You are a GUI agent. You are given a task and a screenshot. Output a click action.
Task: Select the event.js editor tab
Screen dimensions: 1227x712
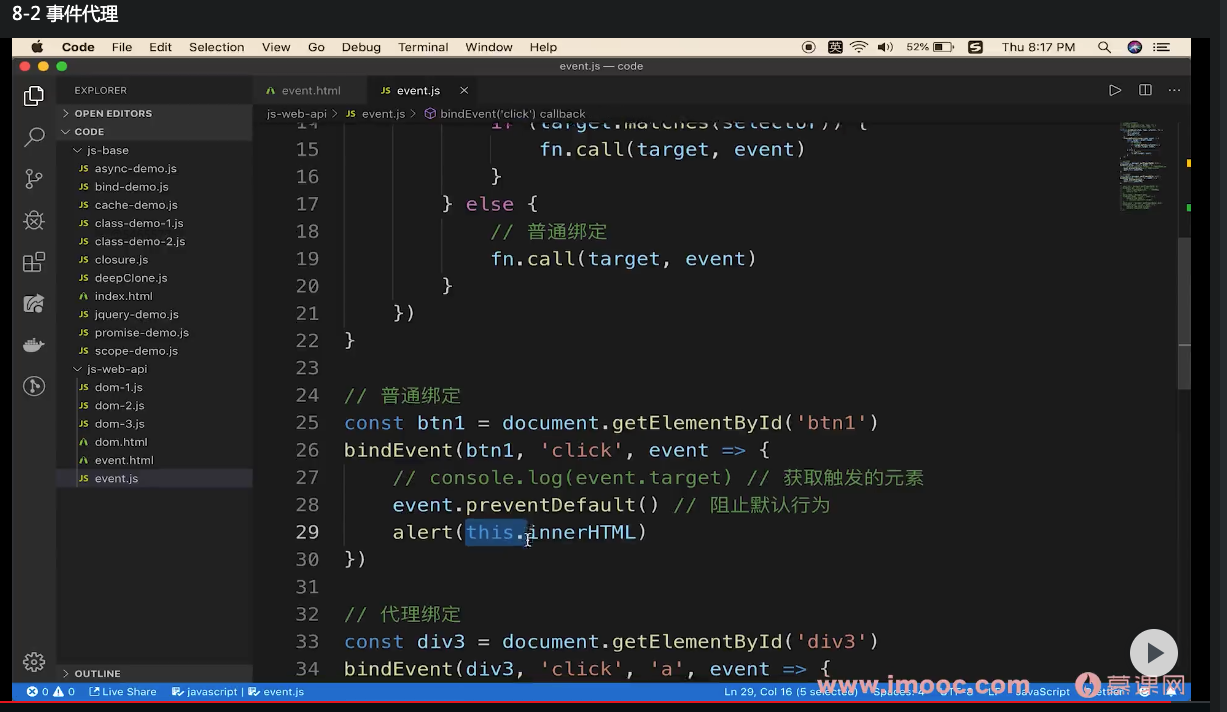[x=418, y=90]
